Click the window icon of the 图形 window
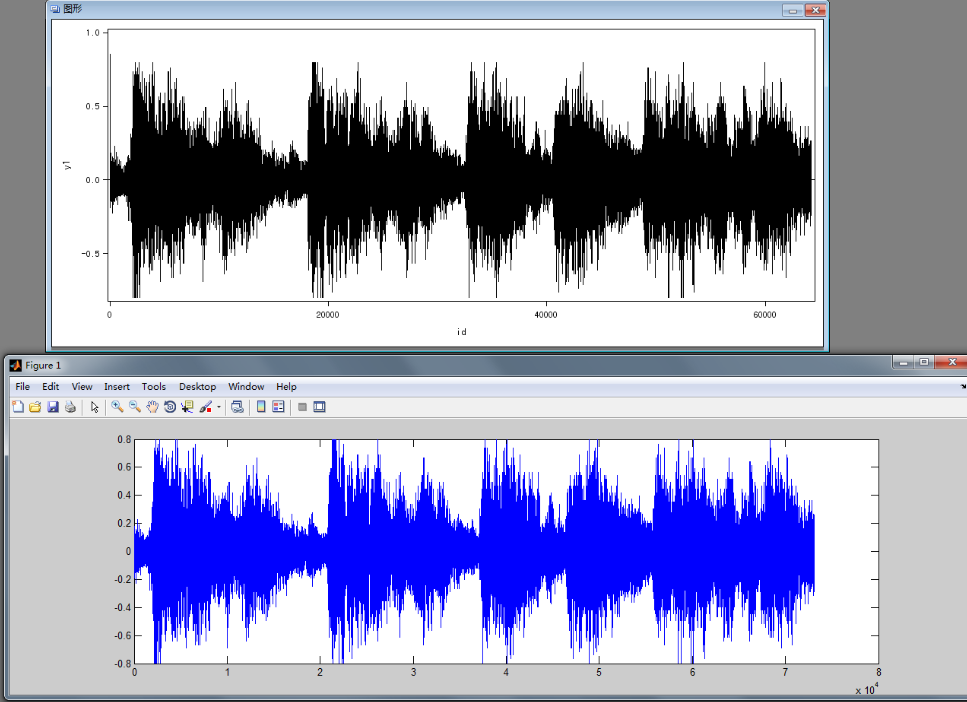 coord(56,9)
